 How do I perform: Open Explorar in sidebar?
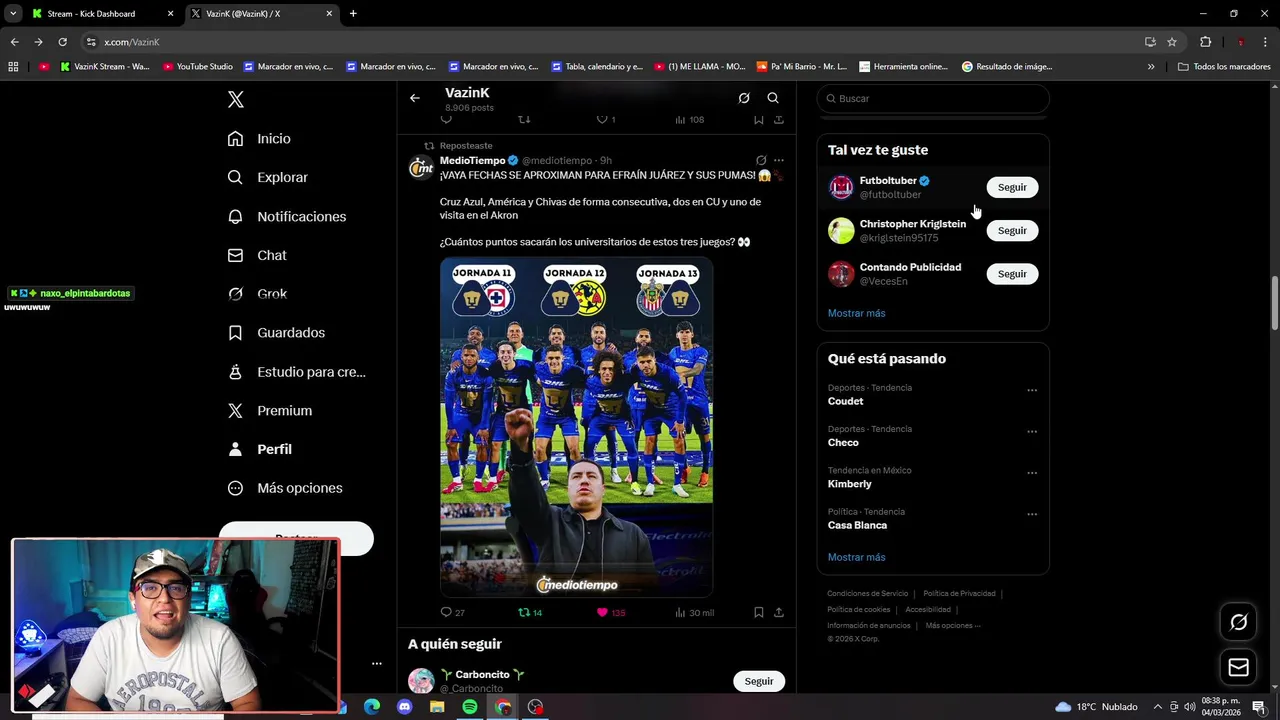click(267, 177)
